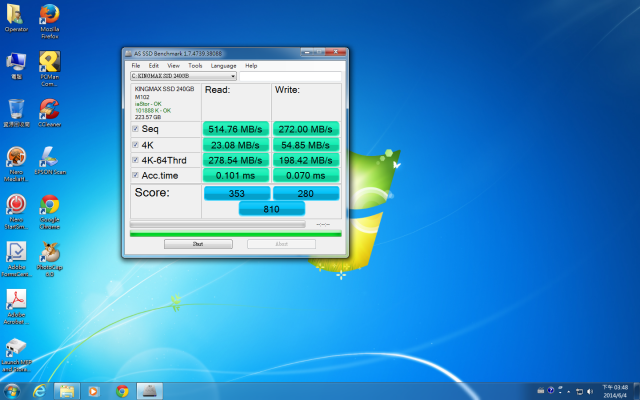Screen dimensions: 640x400
Task: Launch EPSON Scan desktop shortcut
Action: pos(50,161)
